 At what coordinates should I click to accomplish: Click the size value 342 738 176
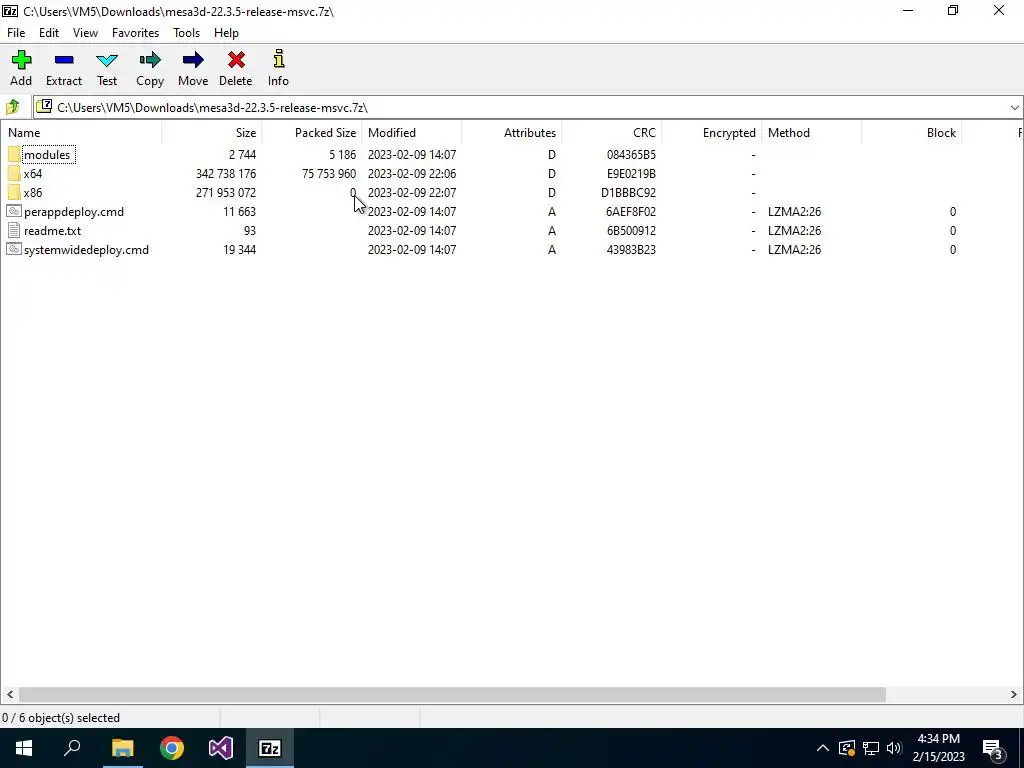coord(226,174)
